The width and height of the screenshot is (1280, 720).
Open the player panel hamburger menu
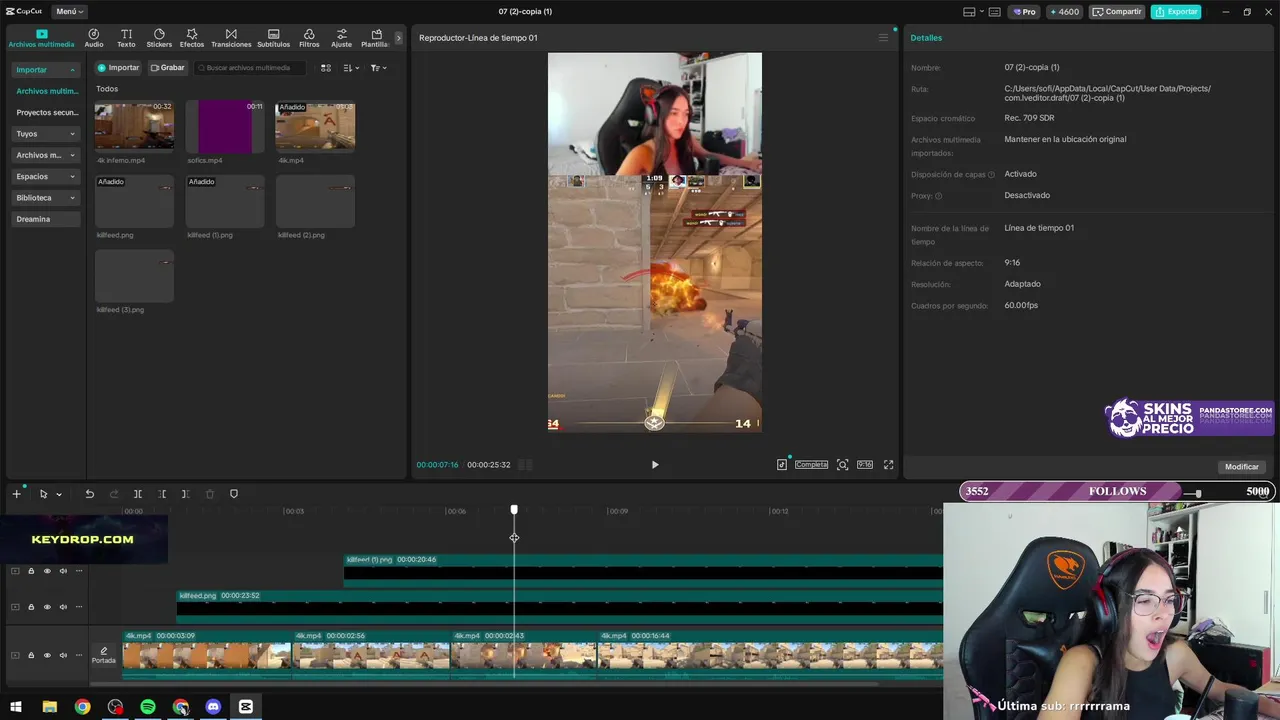point(883,38)
